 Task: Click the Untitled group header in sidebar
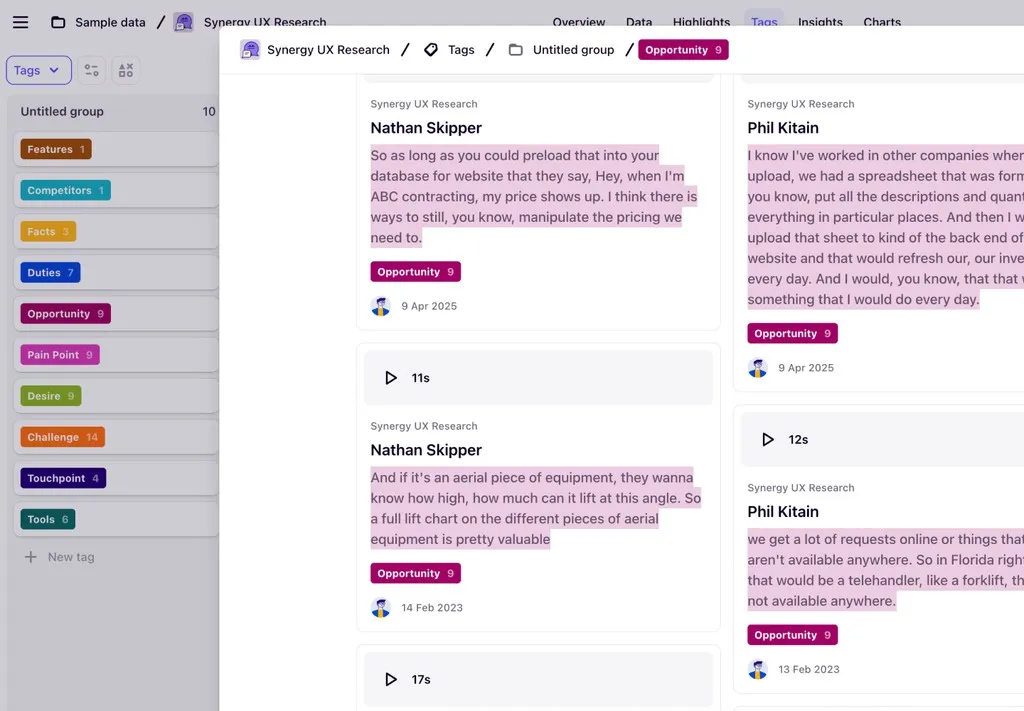(62, 111)
